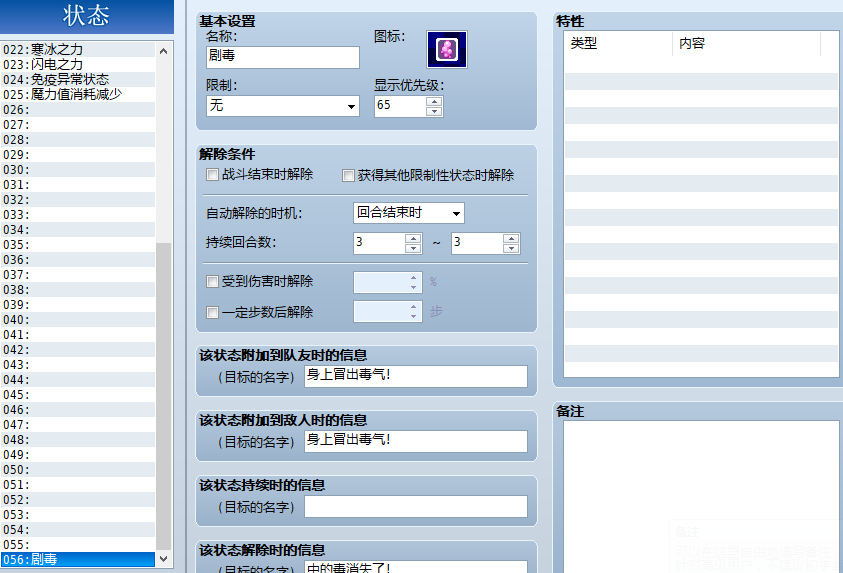Click the 显示优先级 field showing 65
This screenshot has height=573, width=843.
point(401,106)
